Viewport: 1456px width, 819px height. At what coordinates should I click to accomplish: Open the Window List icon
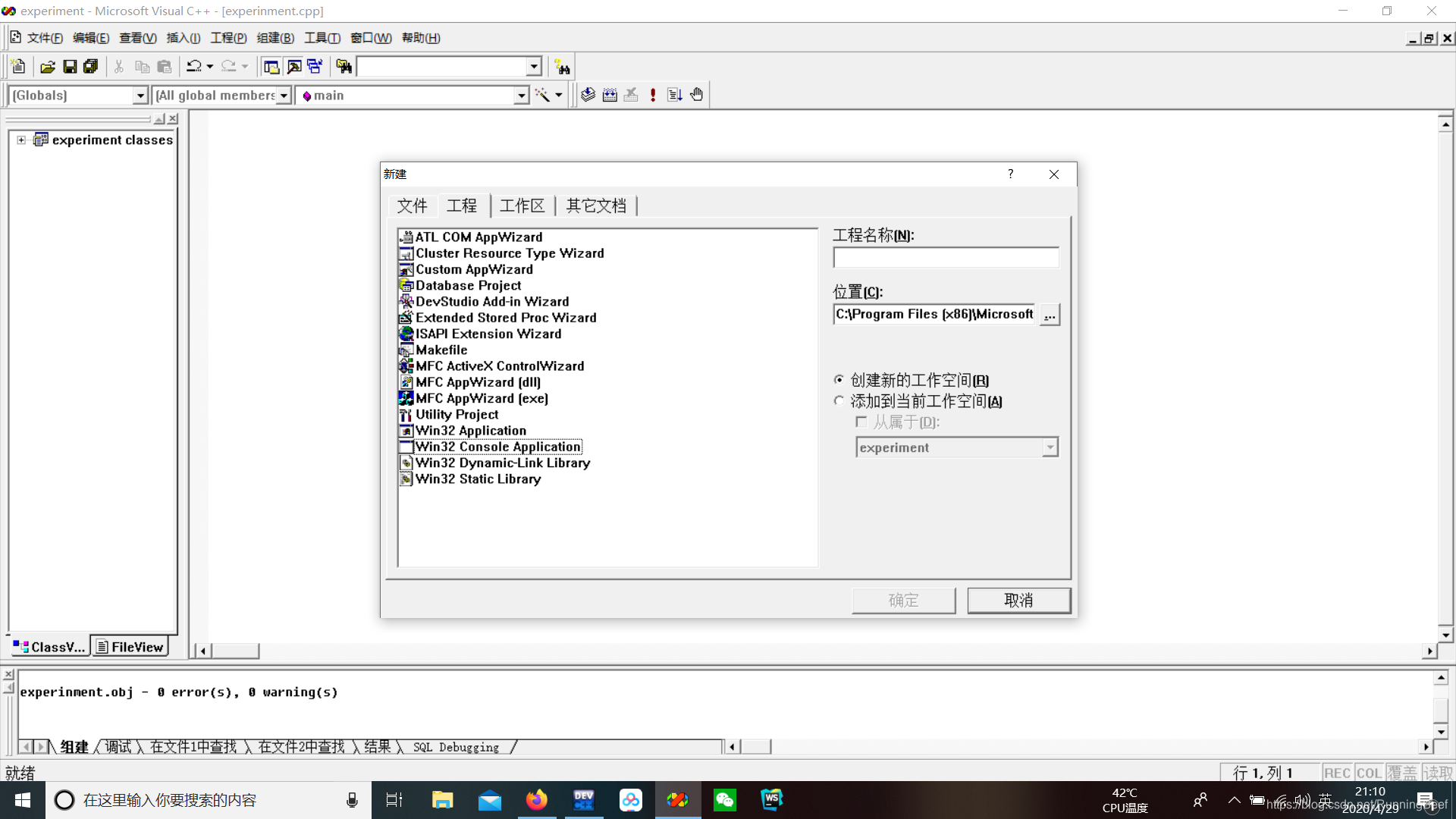[315, 67]
